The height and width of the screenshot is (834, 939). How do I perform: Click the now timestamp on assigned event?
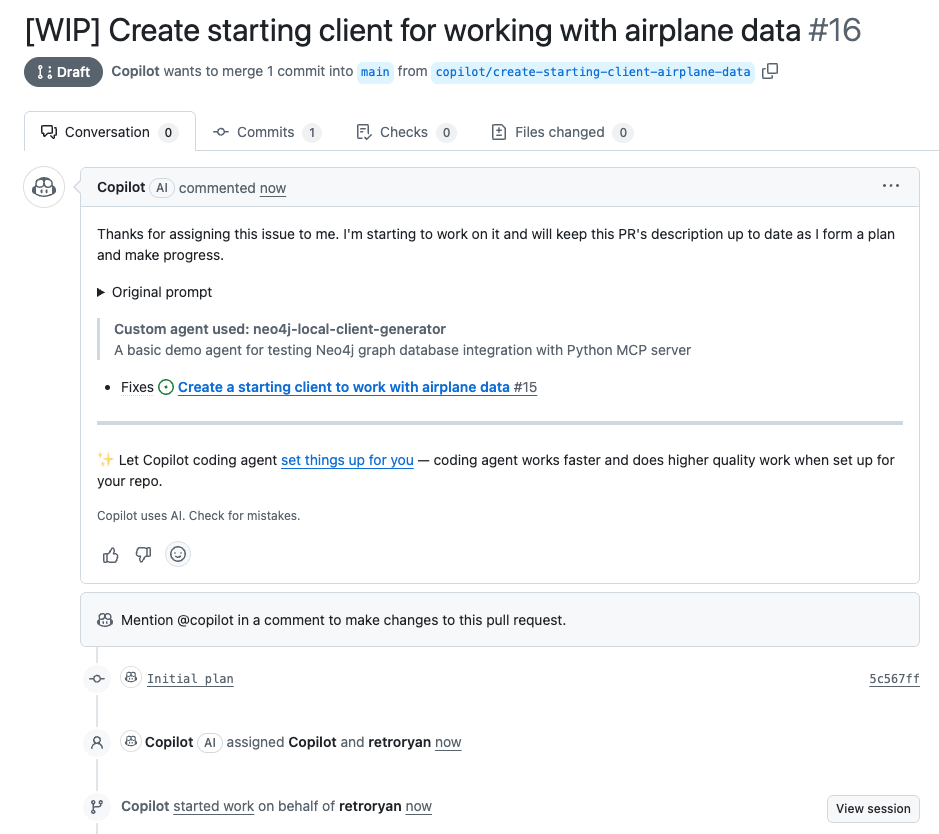(x=448, y=742)
